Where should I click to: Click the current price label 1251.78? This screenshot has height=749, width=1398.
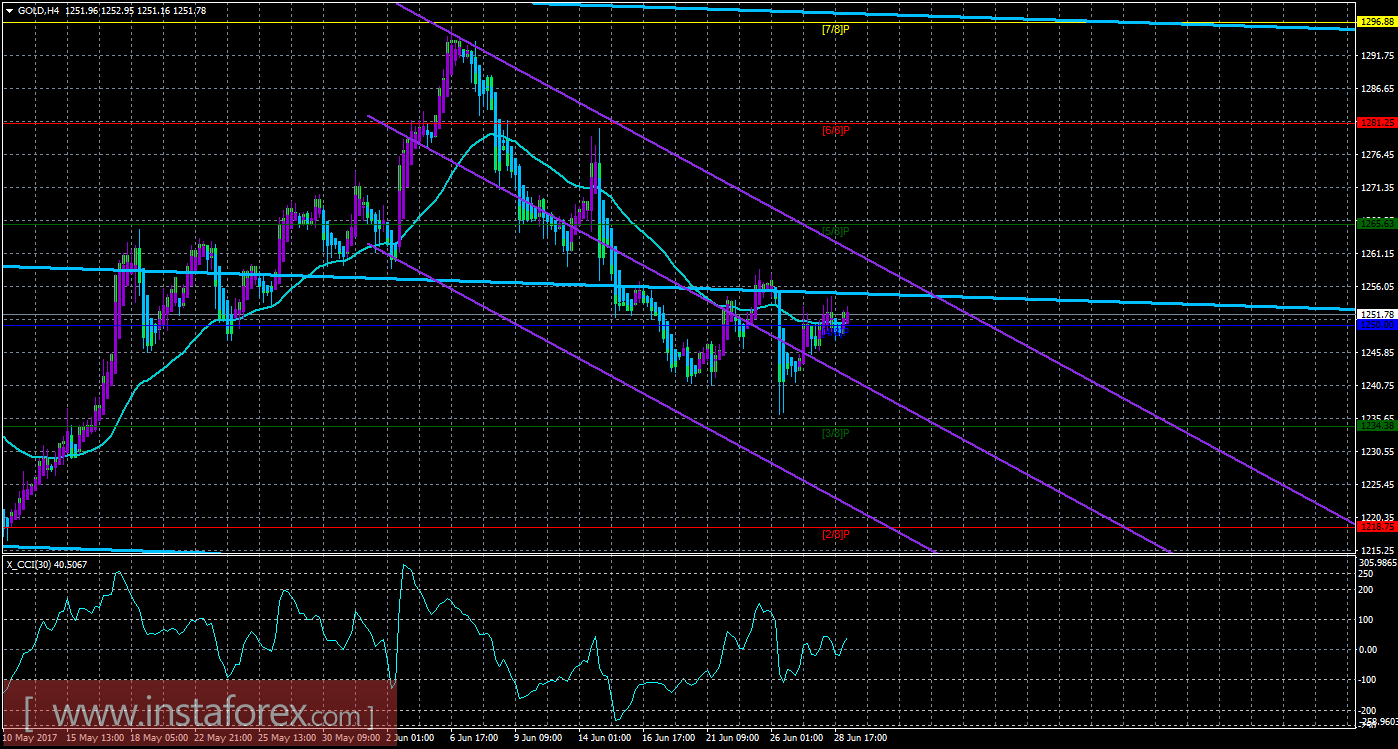coord(1377,315)
